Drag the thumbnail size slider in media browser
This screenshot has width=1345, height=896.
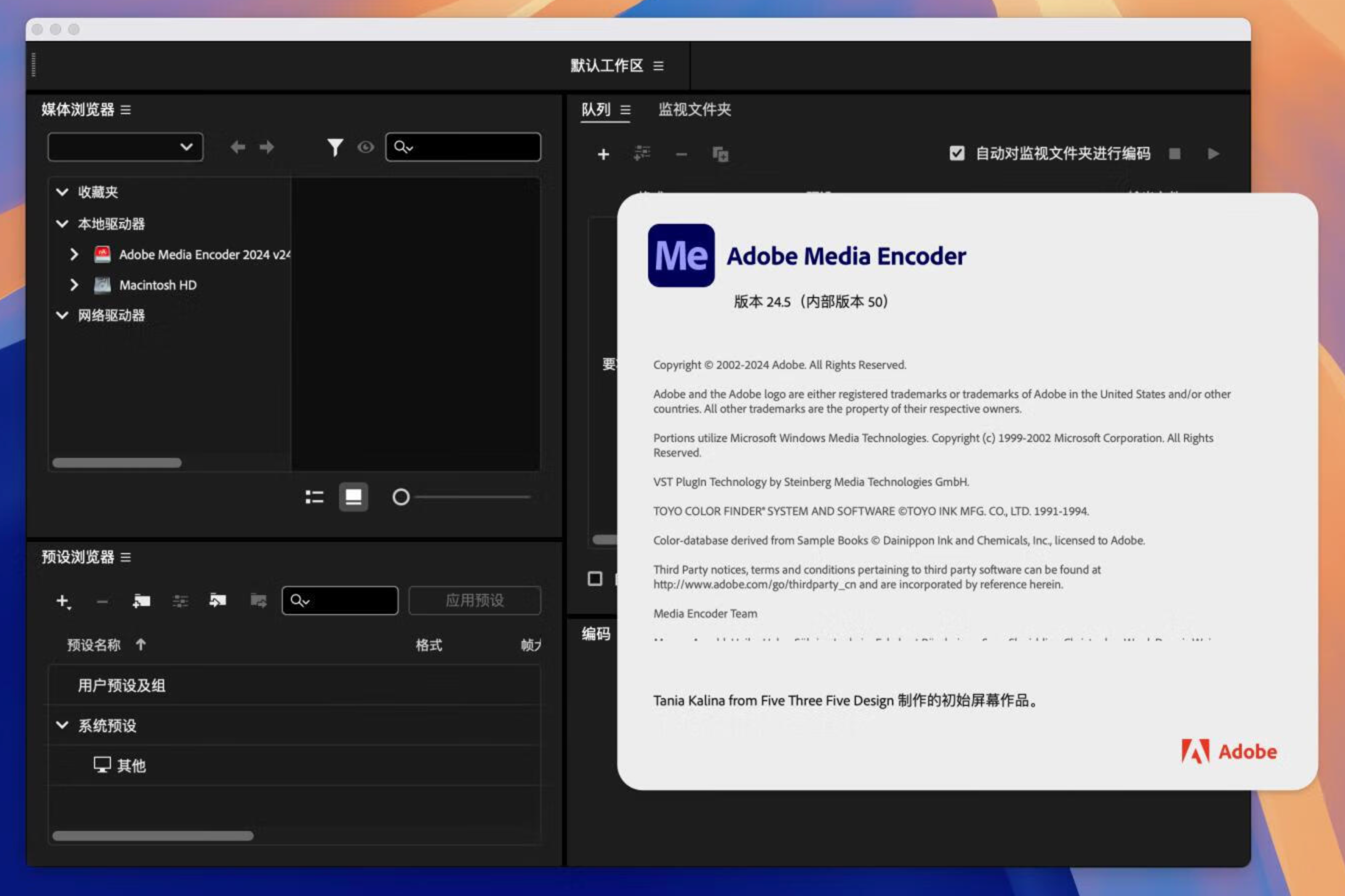tap(400, 497)
